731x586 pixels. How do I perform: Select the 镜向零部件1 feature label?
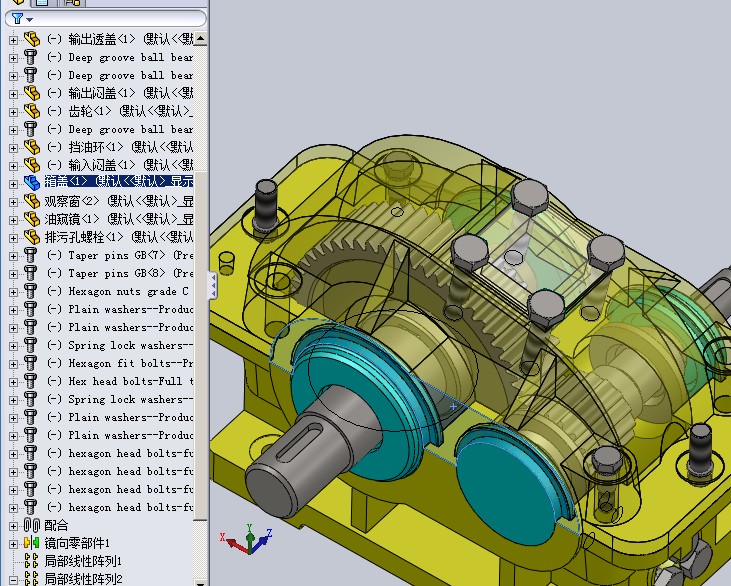[77, 543]
